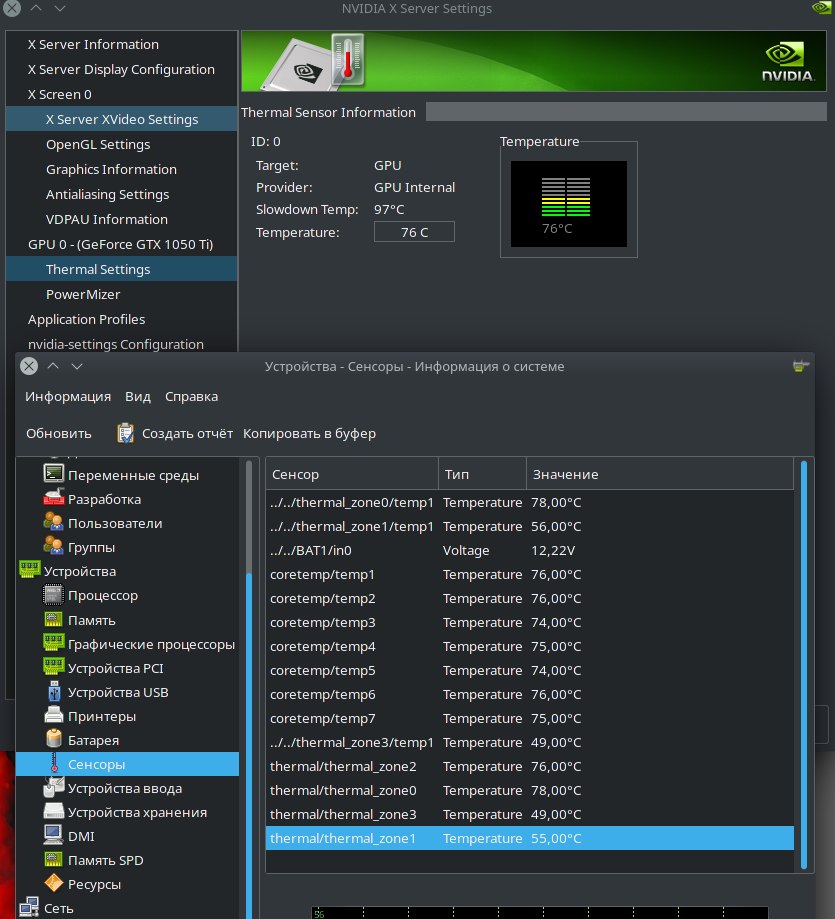Viewport: 835px width, 919px height.
Task: Click the Устройства USB stick icon
Action: (54, 691)
